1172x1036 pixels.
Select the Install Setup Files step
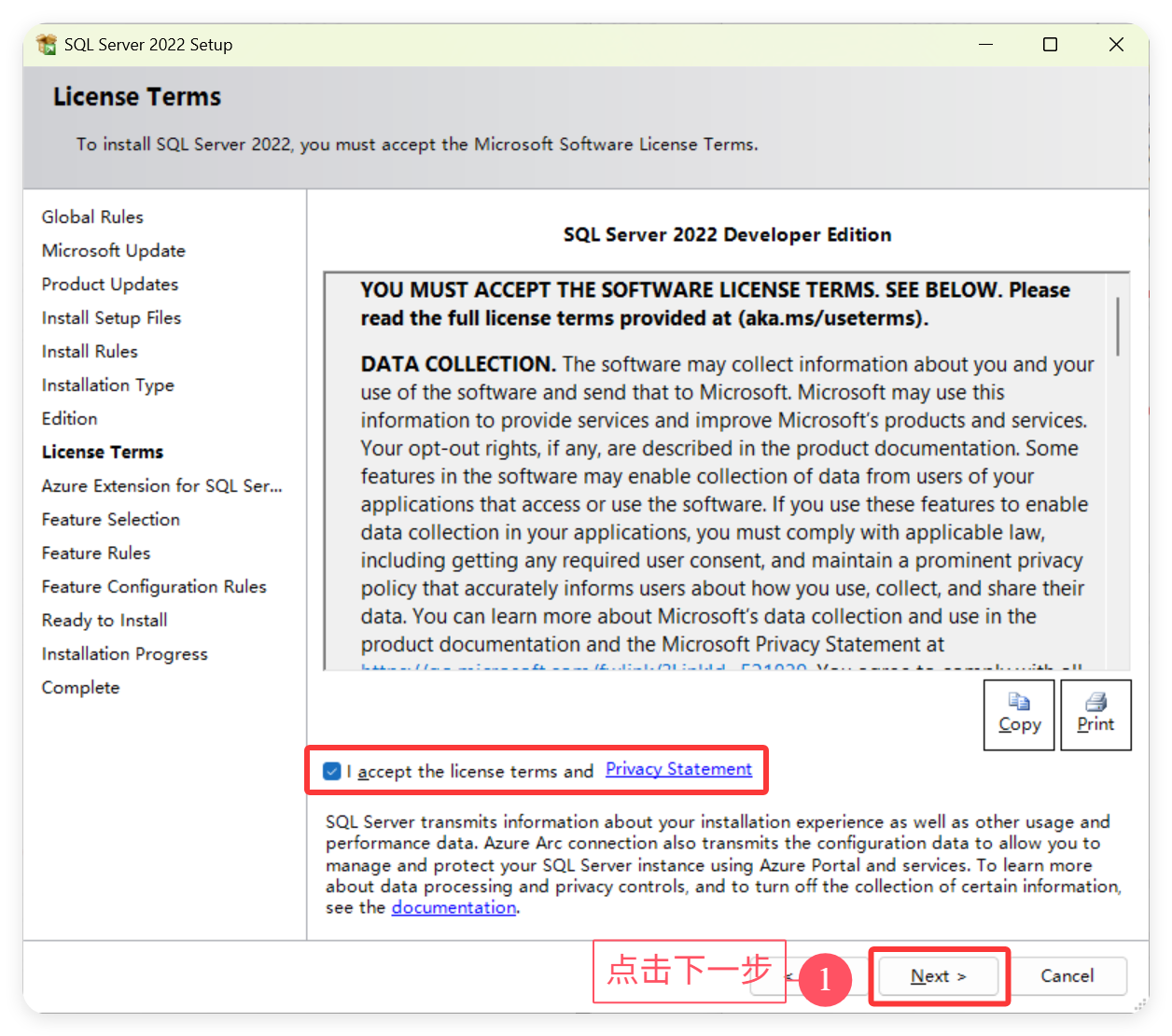111,317
